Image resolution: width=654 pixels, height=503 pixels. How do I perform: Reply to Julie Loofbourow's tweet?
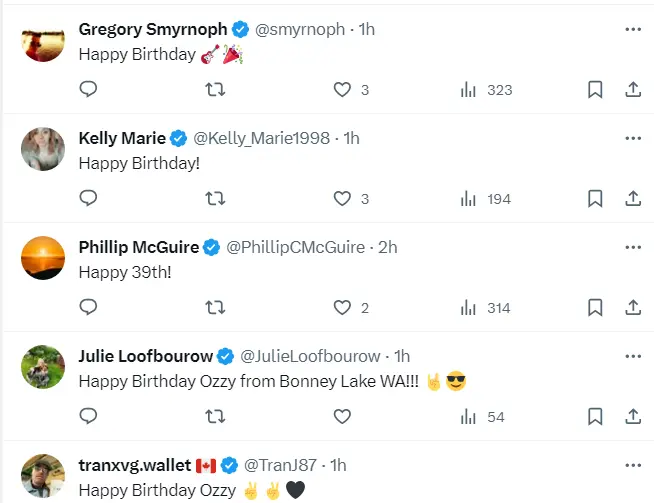tap(88, 416)
